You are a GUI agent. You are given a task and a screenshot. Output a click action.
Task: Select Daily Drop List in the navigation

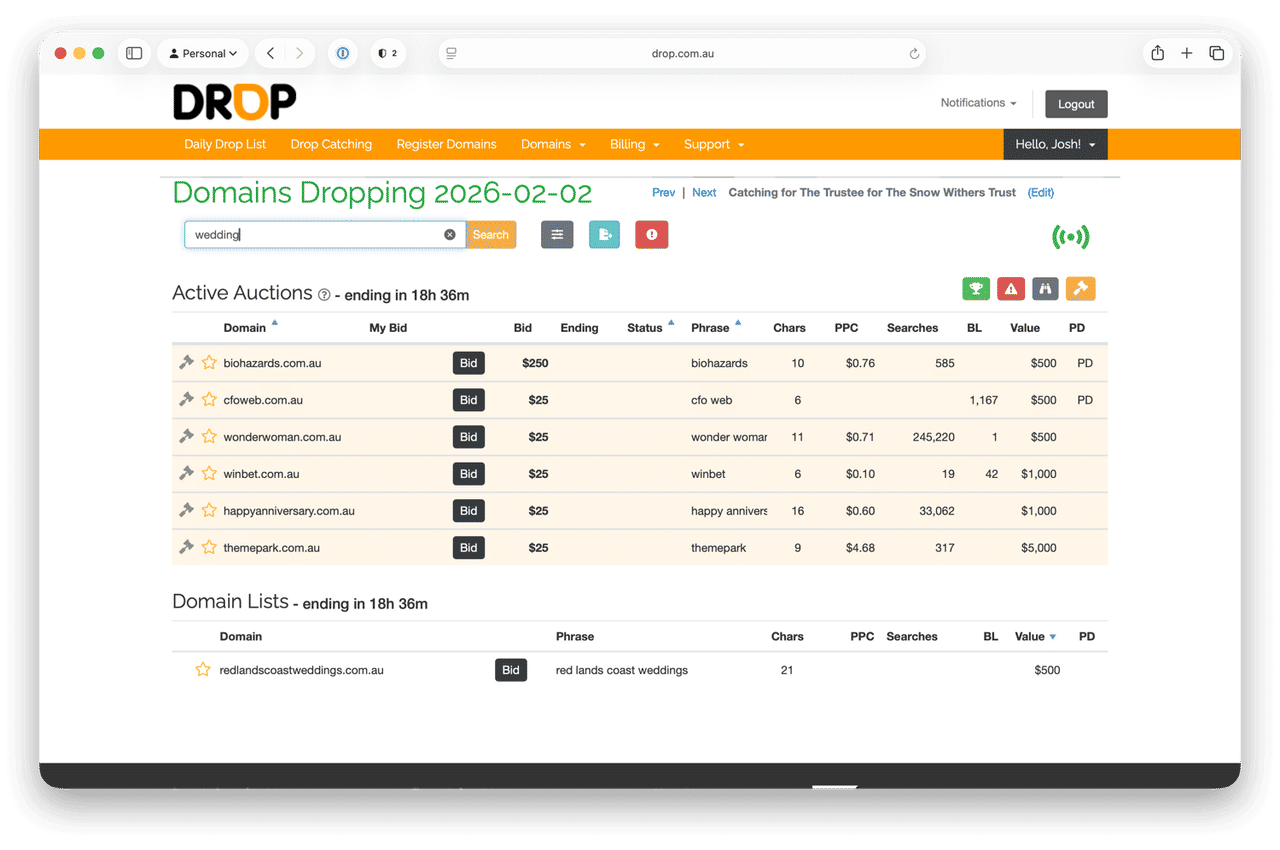point(224,144)
